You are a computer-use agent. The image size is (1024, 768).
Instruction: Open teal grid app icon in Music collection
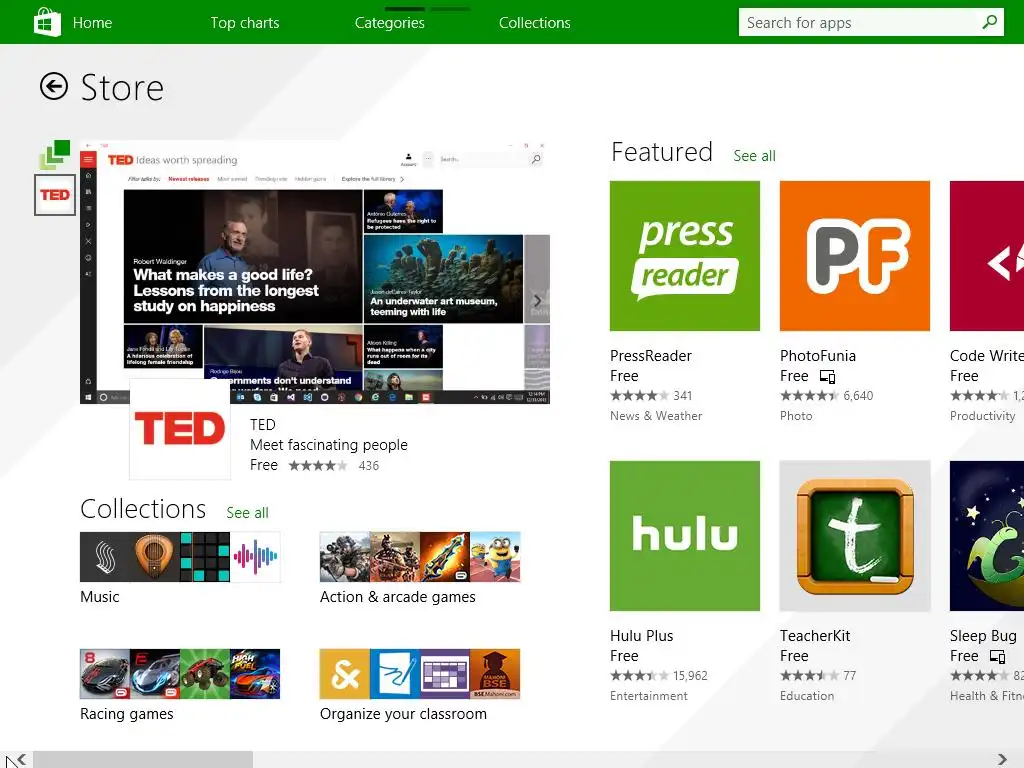click(205, 557)
